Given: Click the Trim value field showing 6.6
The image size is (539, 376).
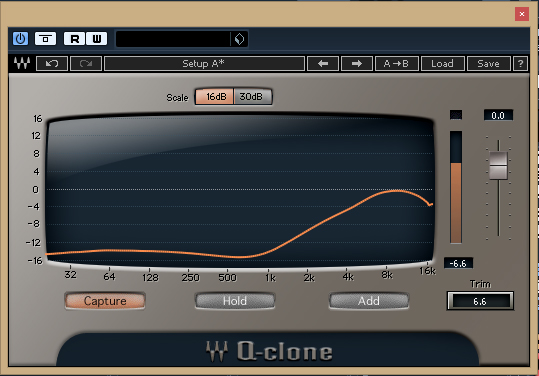Looking at the screenshot, I should (x=480, y=301).
